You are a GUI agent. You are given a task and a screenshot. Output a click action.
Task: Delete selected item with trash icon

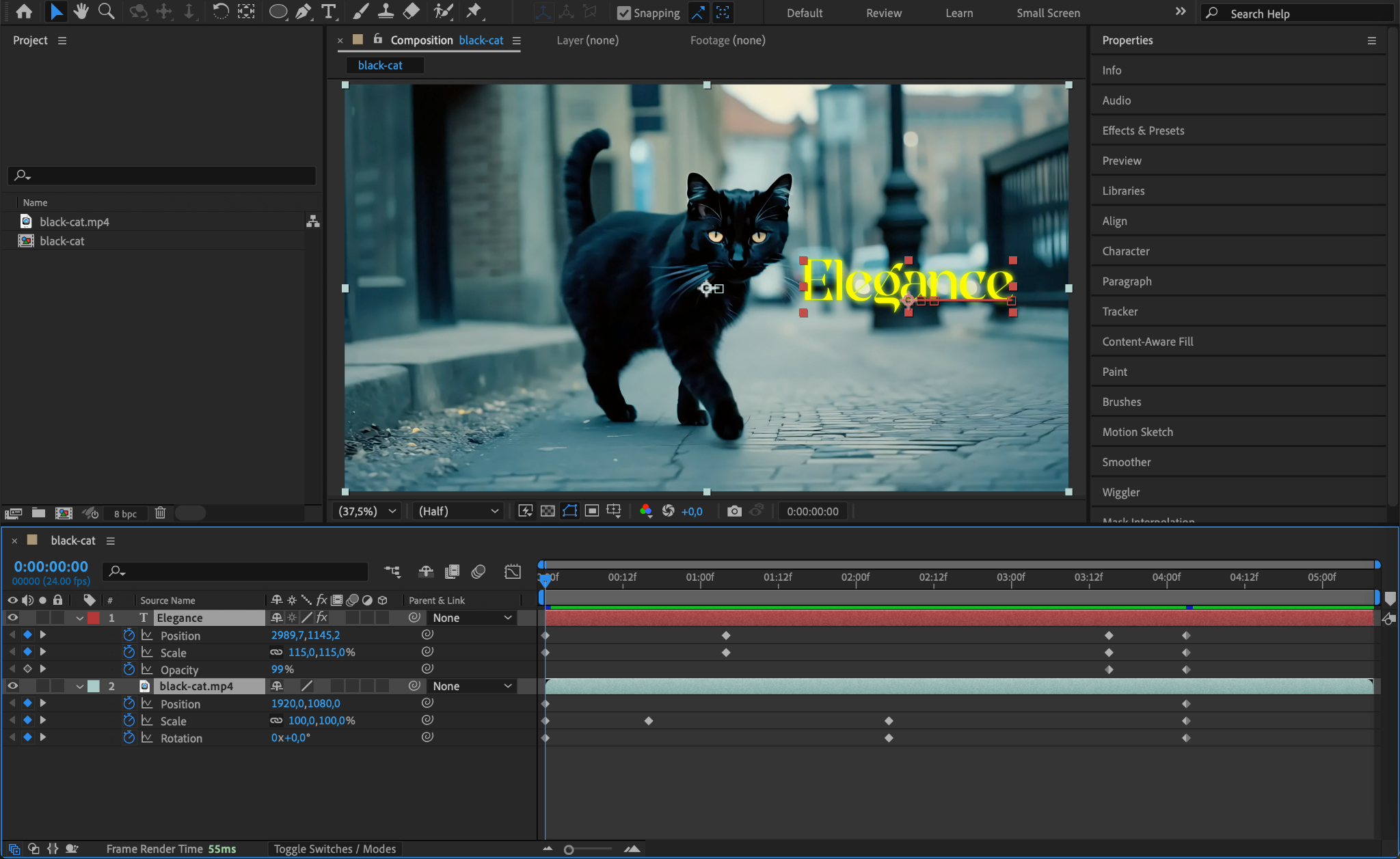tap(160, 513)
